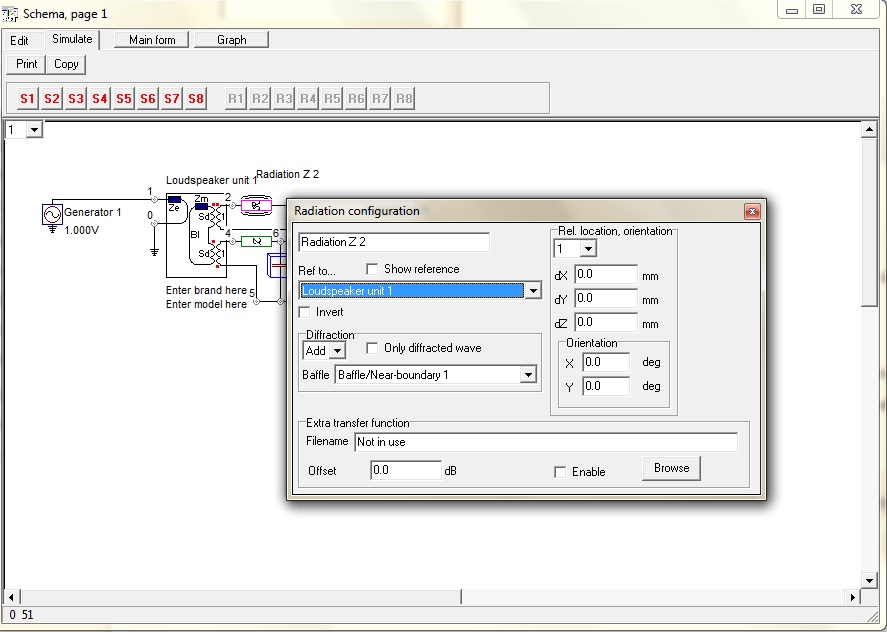887x632 pixels.
Task: Click the greyed R4 result button
Action: (x=308, y=98)
